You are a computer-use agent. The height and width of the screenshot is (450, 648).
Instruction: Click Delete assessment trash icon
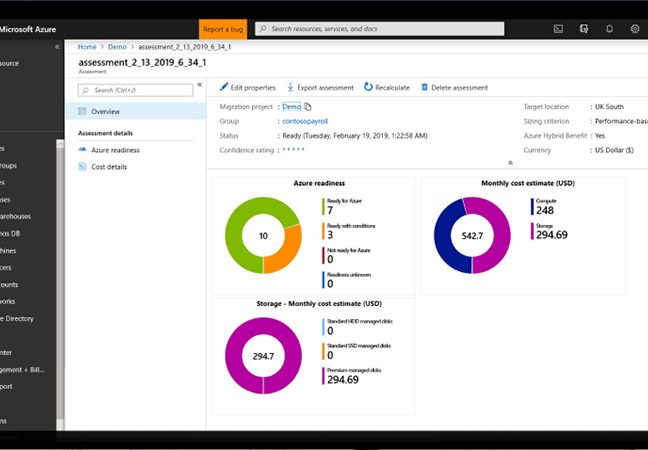[x=424, y=87]
